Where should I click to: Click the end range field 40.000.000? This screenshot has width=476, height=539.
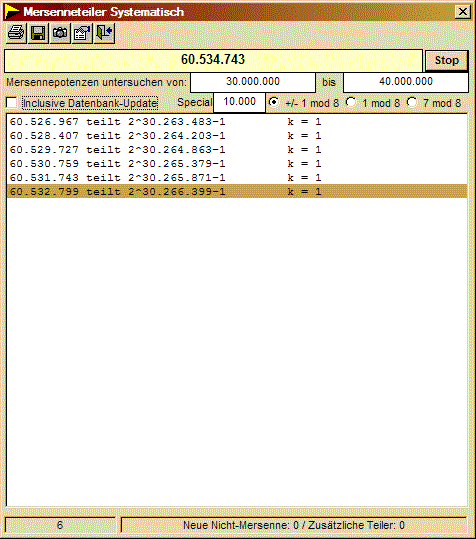406,82
